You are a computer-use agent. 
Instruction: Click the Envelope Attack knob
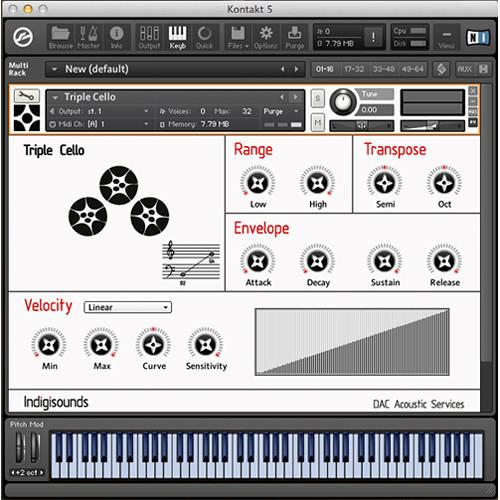tap(258, 261)
